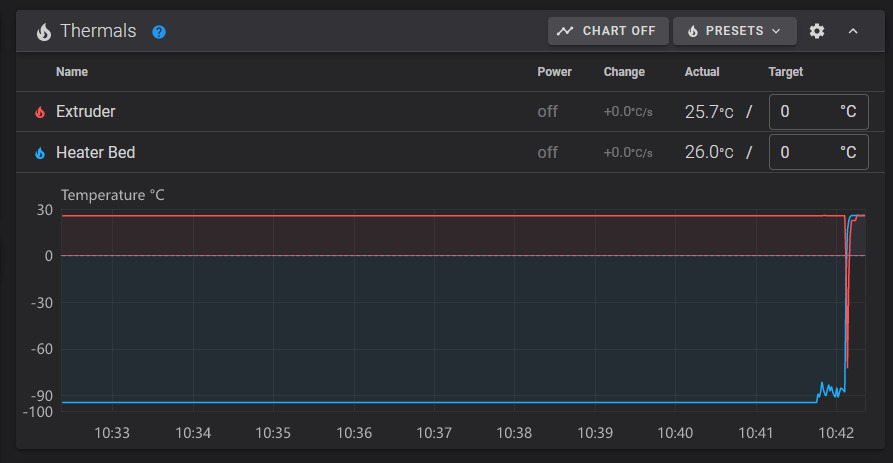Click the 10:33 time label on chart
This screenshot has height=463, width=893.
pyautogui.click(x=112, y=433)
